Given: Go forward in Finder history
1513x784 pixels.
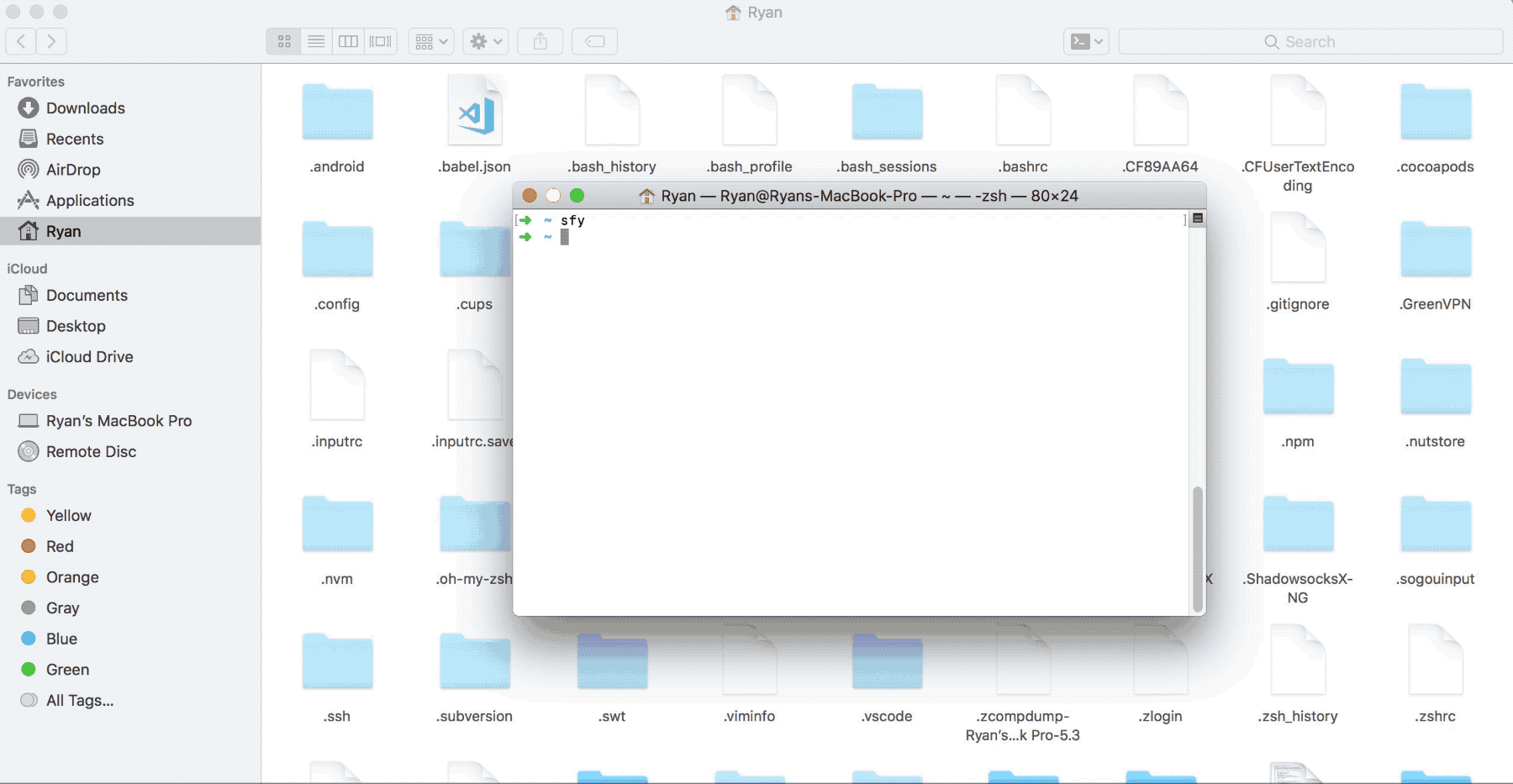Looking at the screenshot, I should 51,41.
